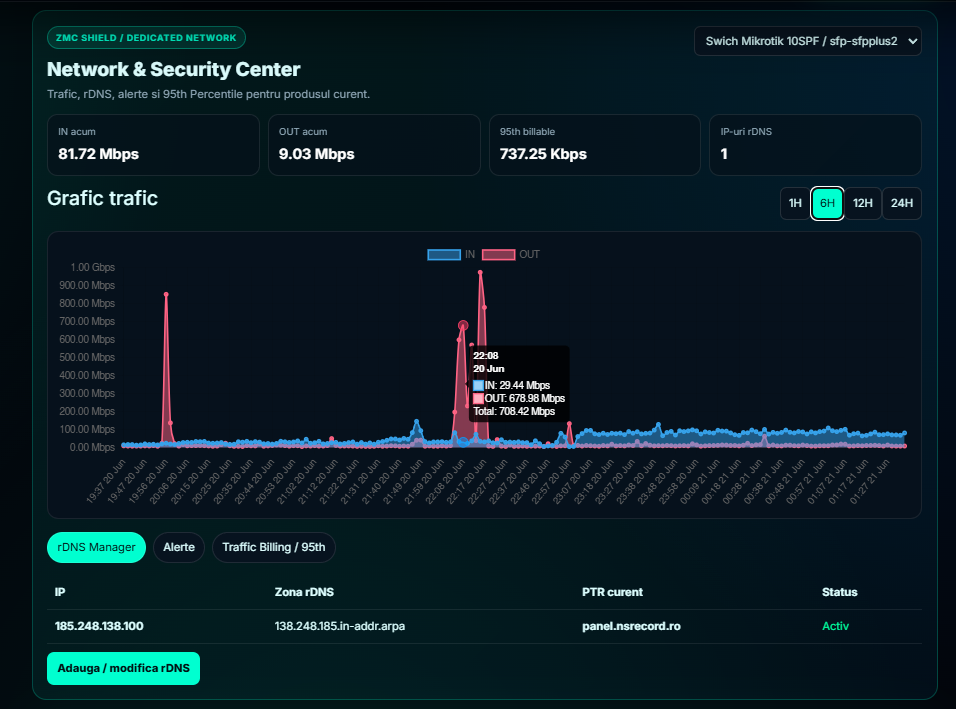Click the 500.00 Mbps axis label
Image resolution: width=956 pixels, height=709 pixels.
(x=87, y=357)
